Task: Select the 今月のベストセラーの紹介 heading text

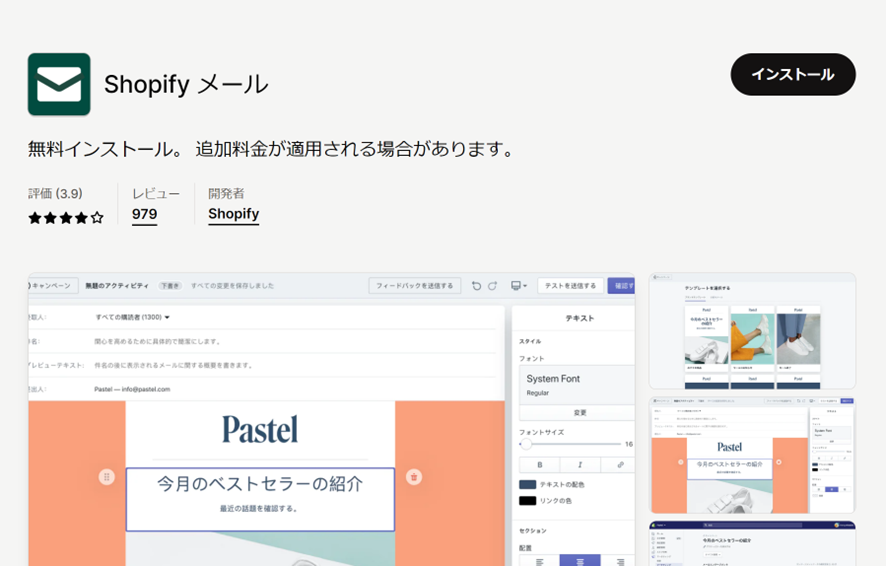Action: tap(260, 484)
